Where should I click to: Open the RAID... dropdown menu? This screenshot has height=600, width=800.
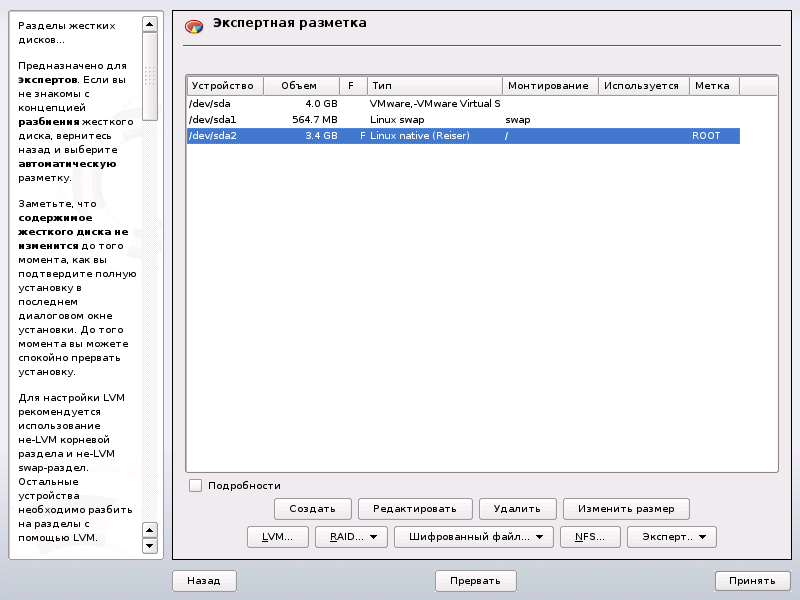pos(351,537)
